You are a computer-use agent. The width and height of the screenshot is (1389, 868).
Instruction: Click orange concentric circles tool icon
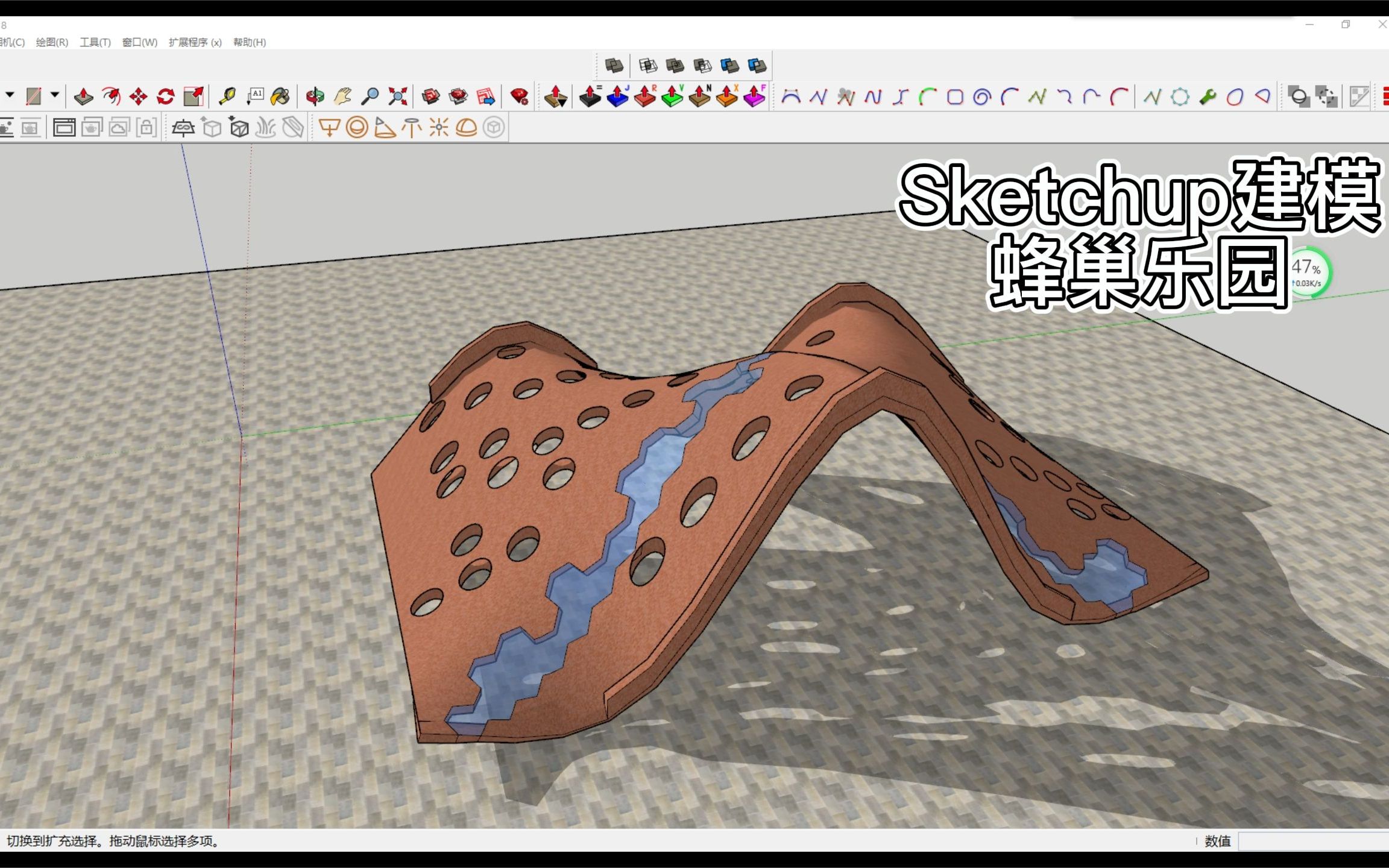pos(357,128)
